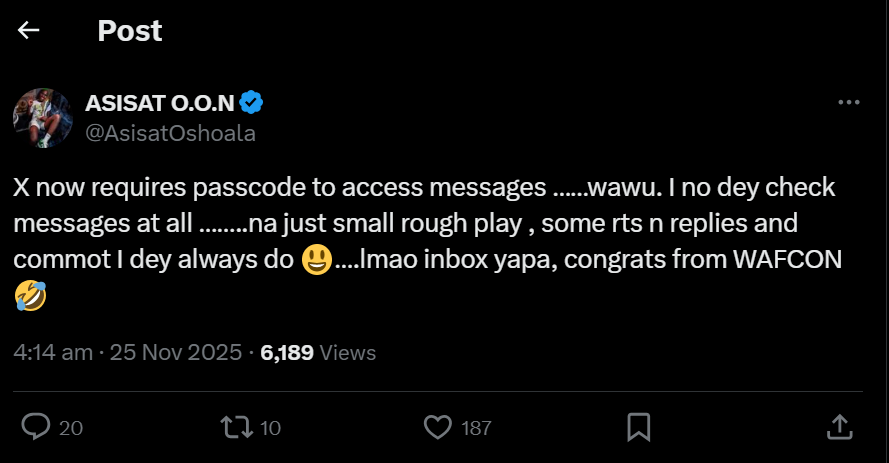
Task: Click the reply count of 20
Action: tap(71, 428)
